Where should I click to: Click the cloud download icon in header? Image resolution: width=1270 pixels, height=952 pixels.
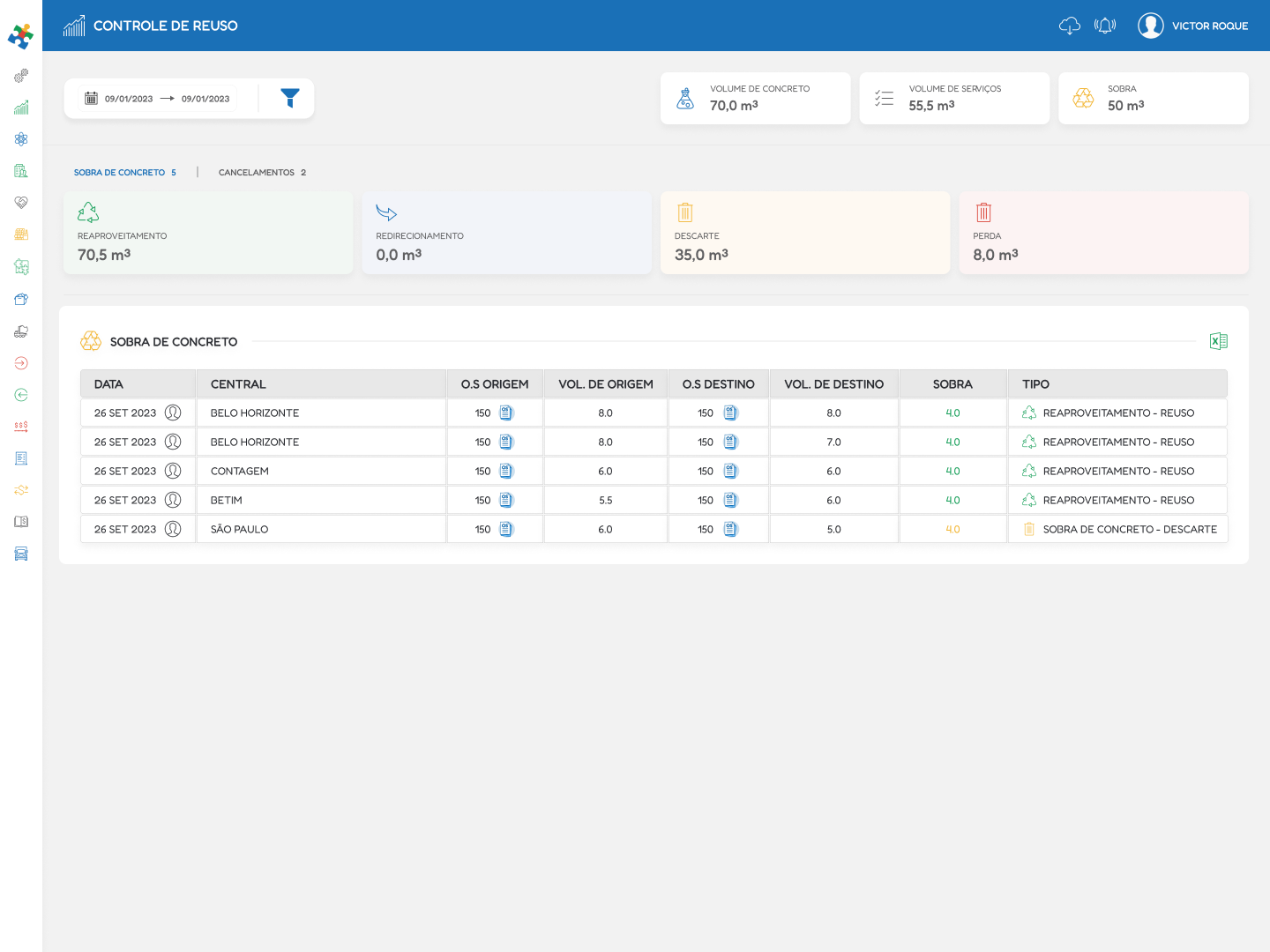1069,26
